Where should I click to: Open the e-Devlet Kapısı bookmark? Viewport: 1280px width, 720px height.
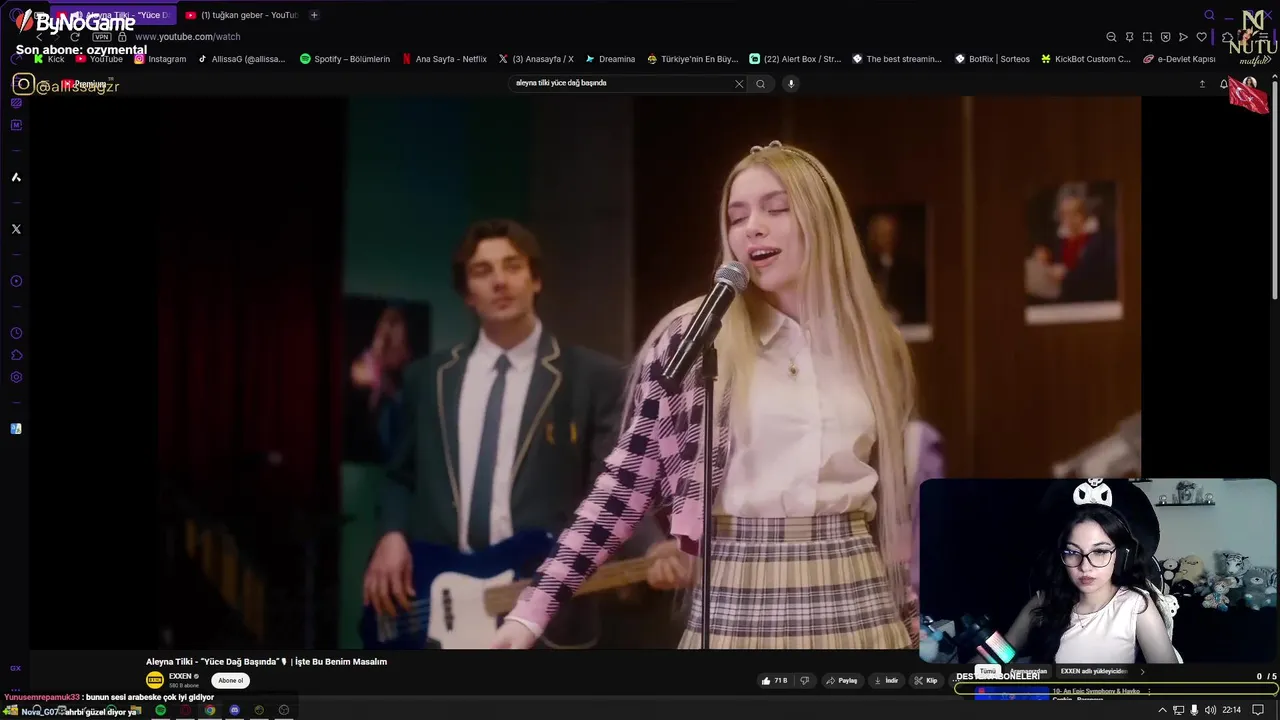pos(1179,59)
